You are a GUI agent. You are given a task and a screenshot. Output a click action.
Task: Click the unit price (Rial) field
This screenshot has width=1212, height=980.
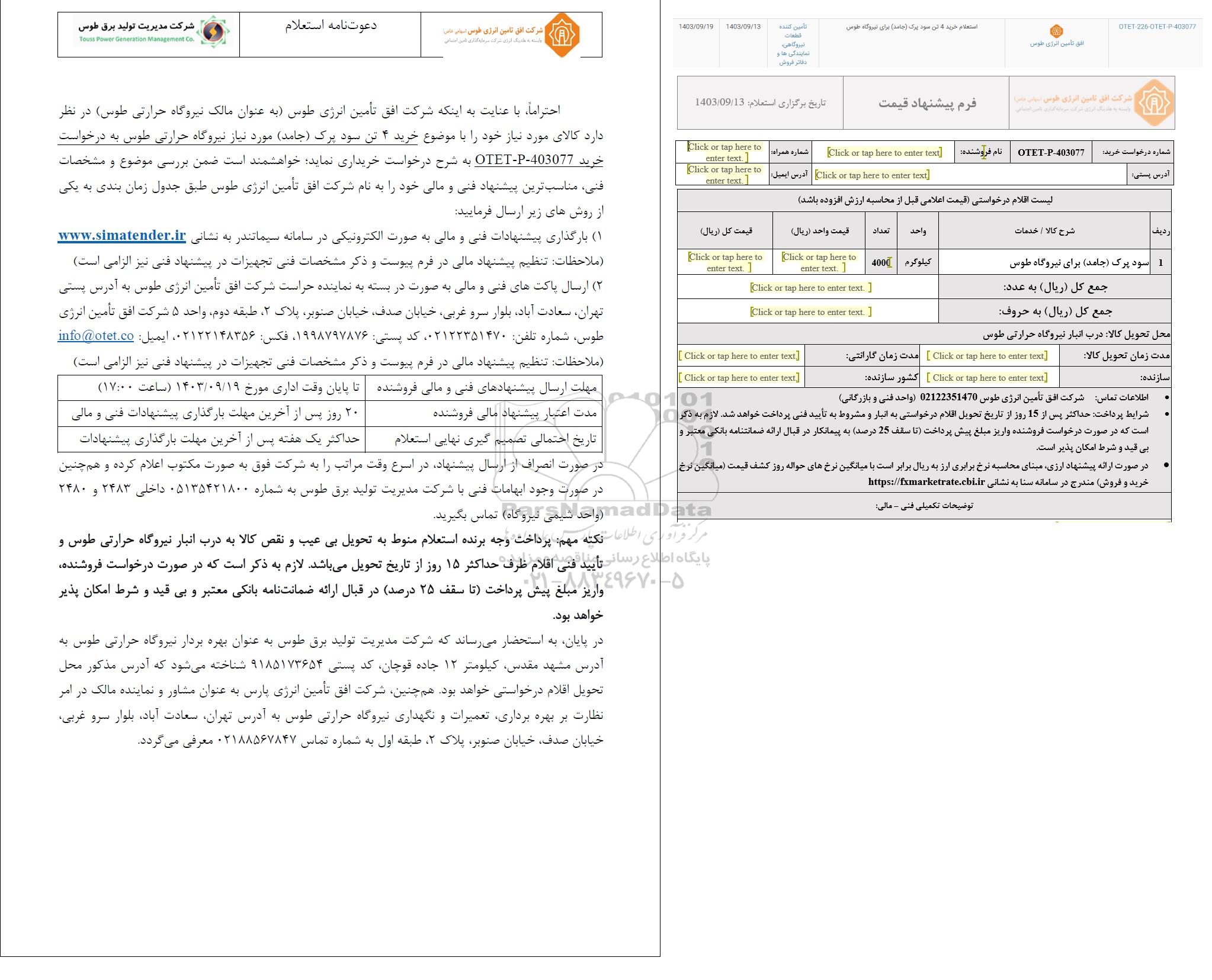819,262
